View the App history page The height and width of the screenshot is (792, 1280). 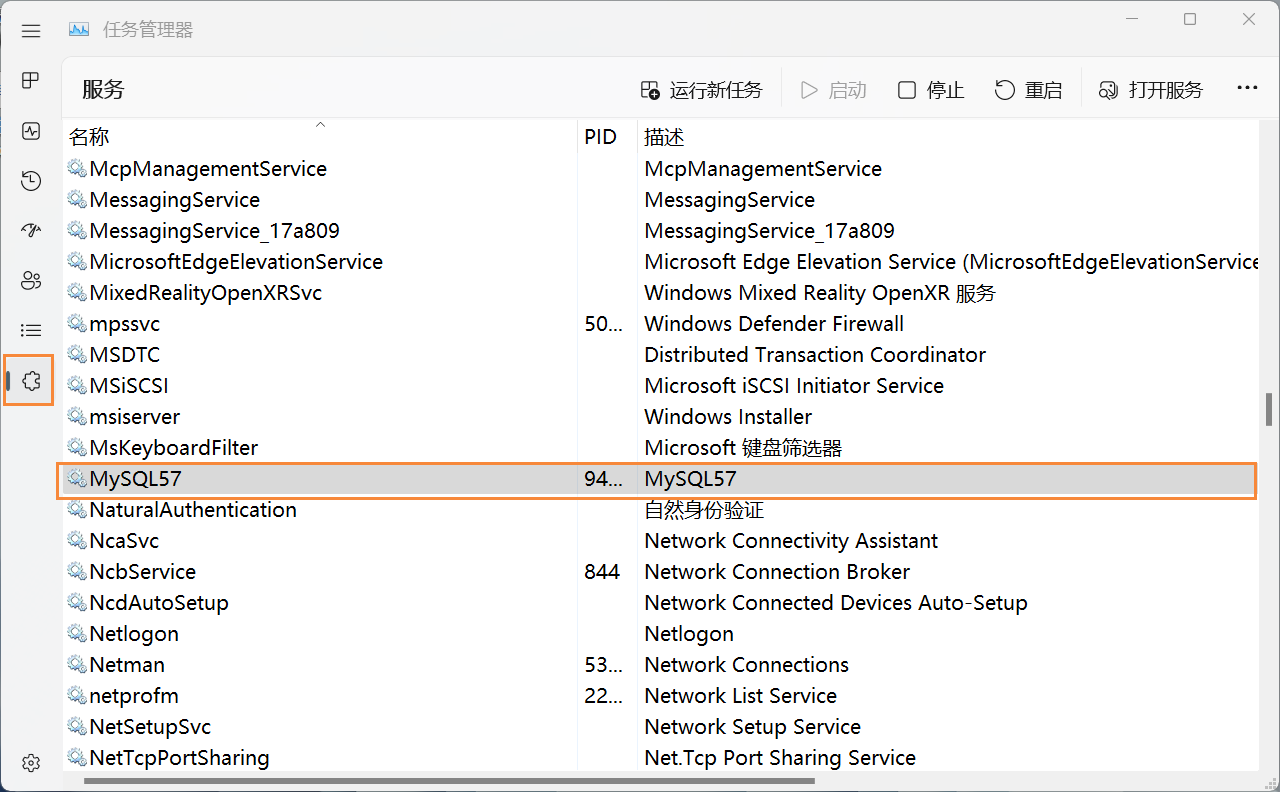(x=30, y=180)
